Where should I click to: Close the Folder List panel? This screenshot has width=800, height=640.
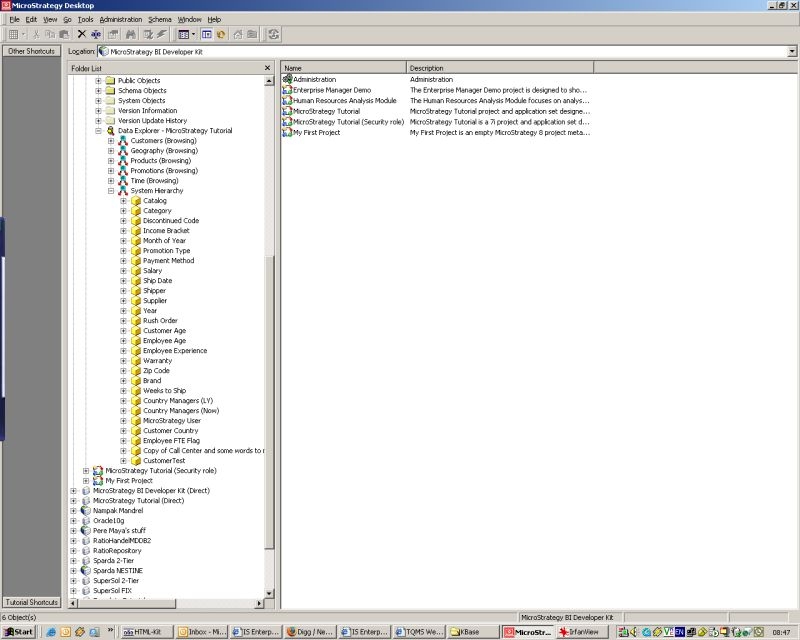coord(267,68)
